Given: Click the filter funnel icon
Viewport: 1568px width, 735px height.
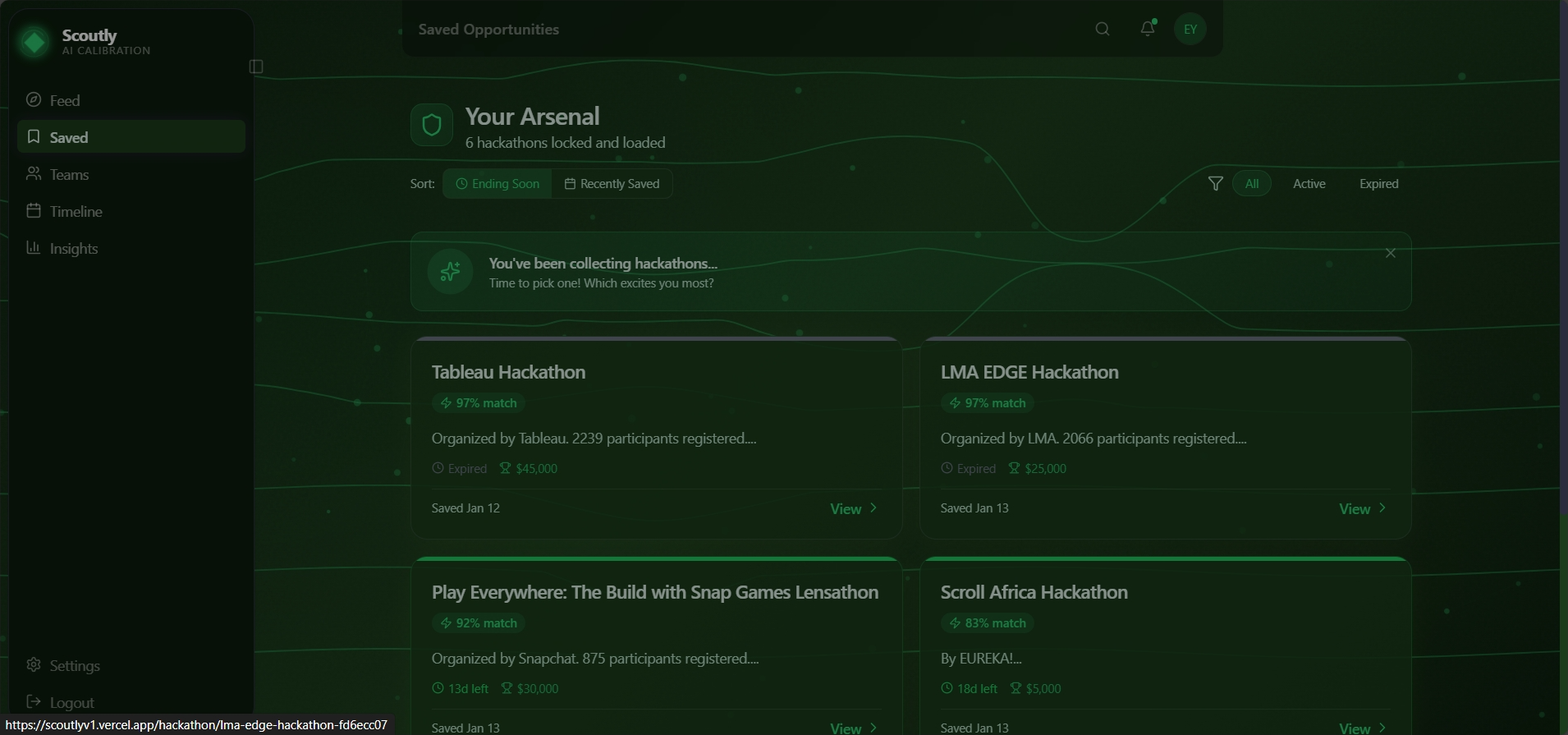Looking at the screenshot, I should point(1215,184).
